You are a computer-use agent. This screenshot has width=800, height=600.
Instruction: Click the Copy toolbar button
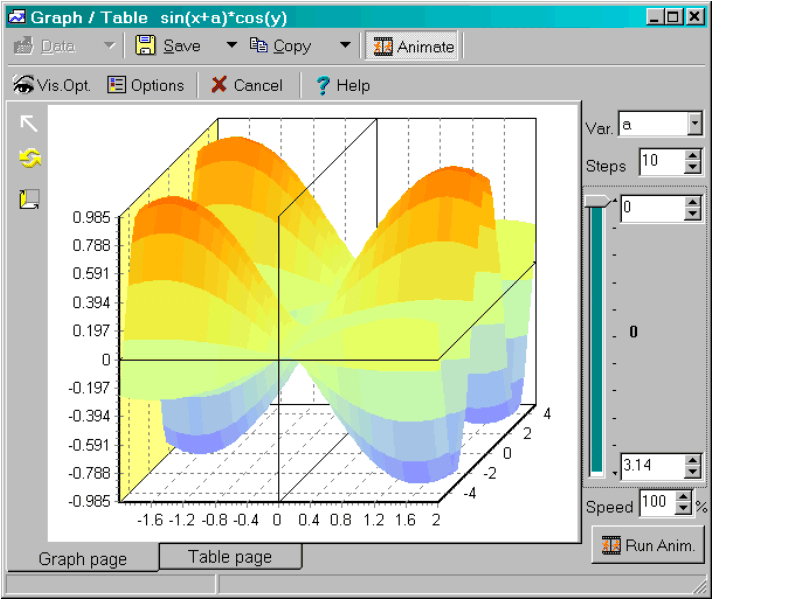(x=280, y=46)
